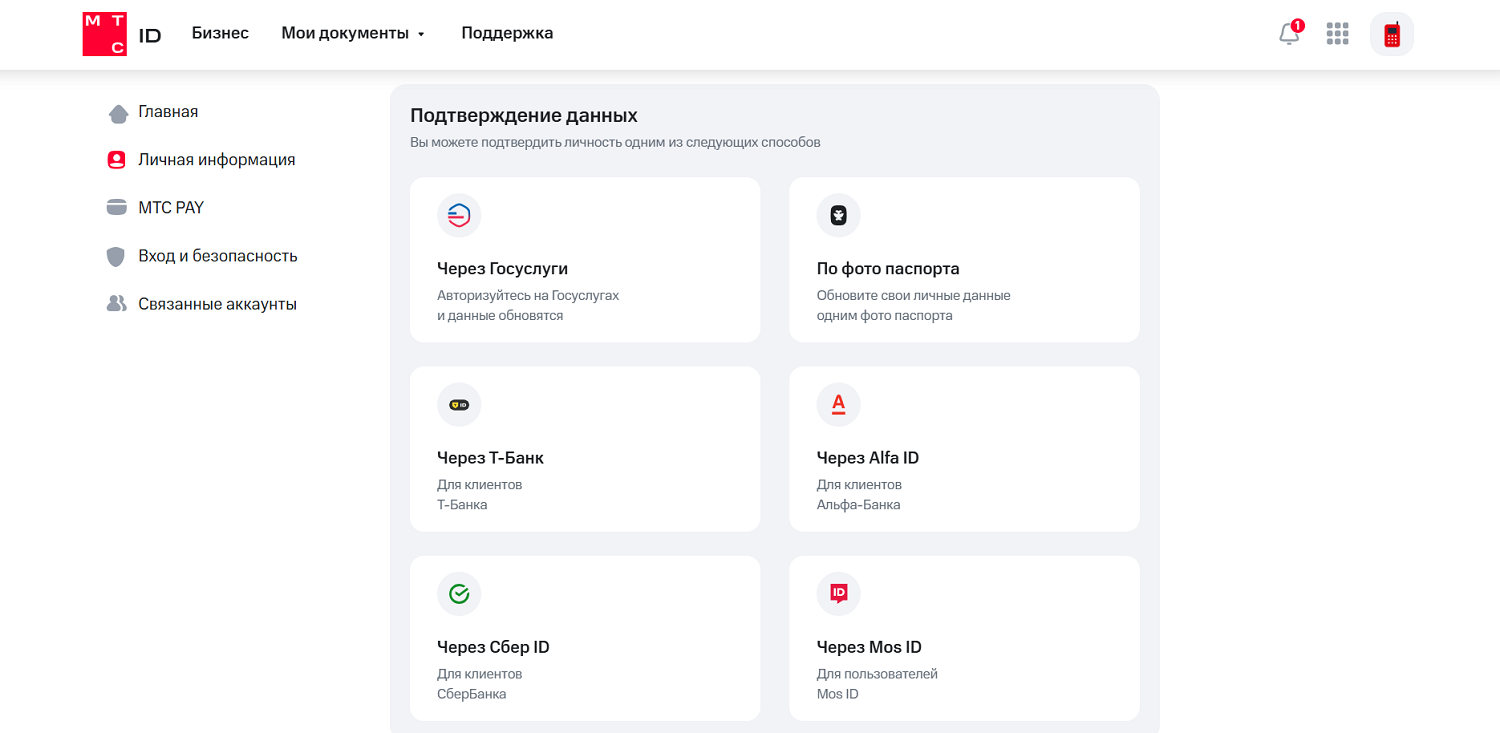Click the text Для пользователей Mos ID
This screenshot has height=733, width=1500.
[x=877, y=684]
